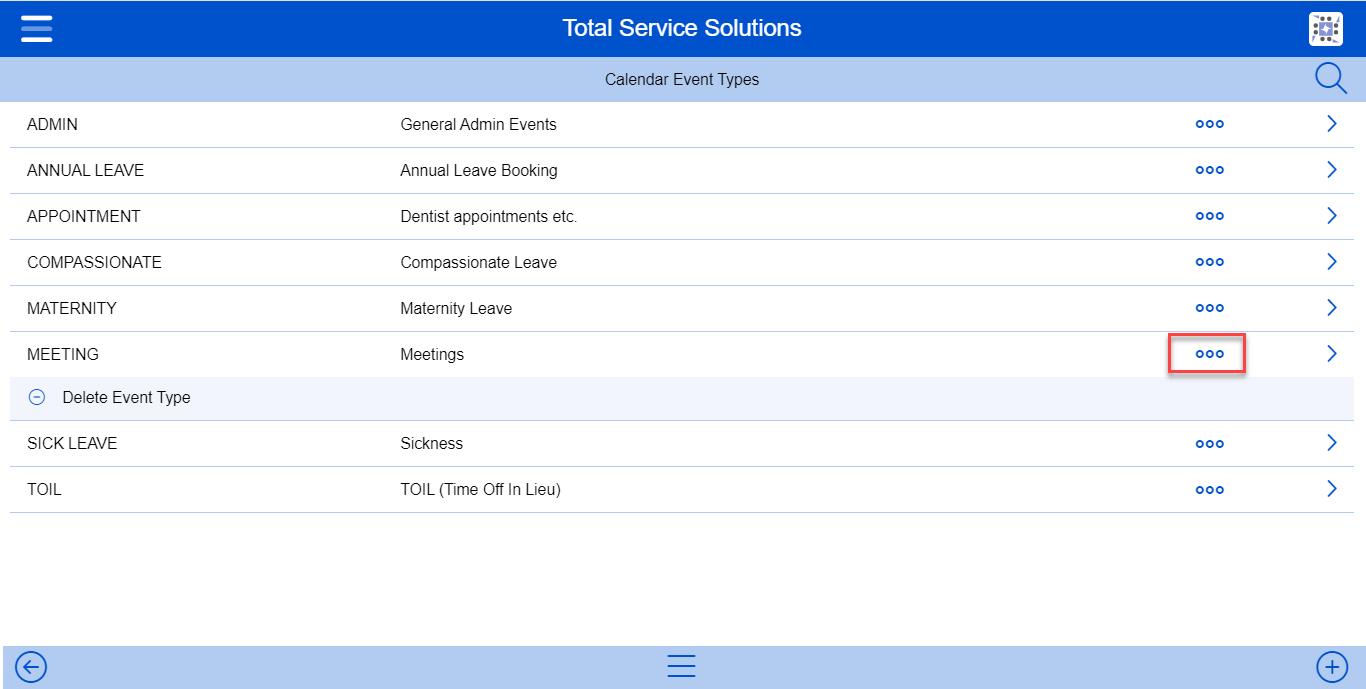Click Calendar Event Types heading
Image resolution: width=1366 pixels, height=689 pixels.
point(682,80)
